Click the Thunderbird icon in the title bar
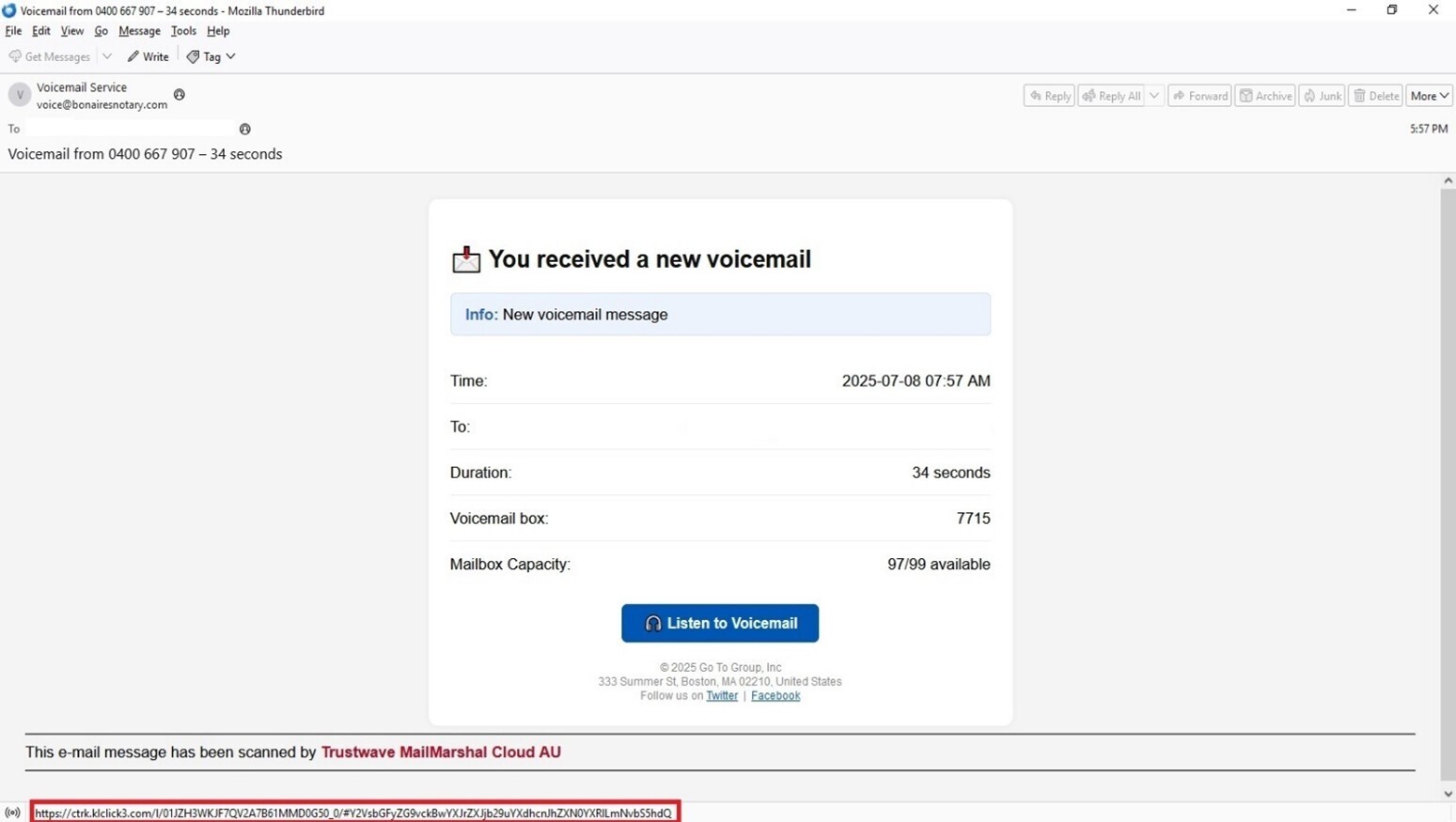 (x=9, y=10)
